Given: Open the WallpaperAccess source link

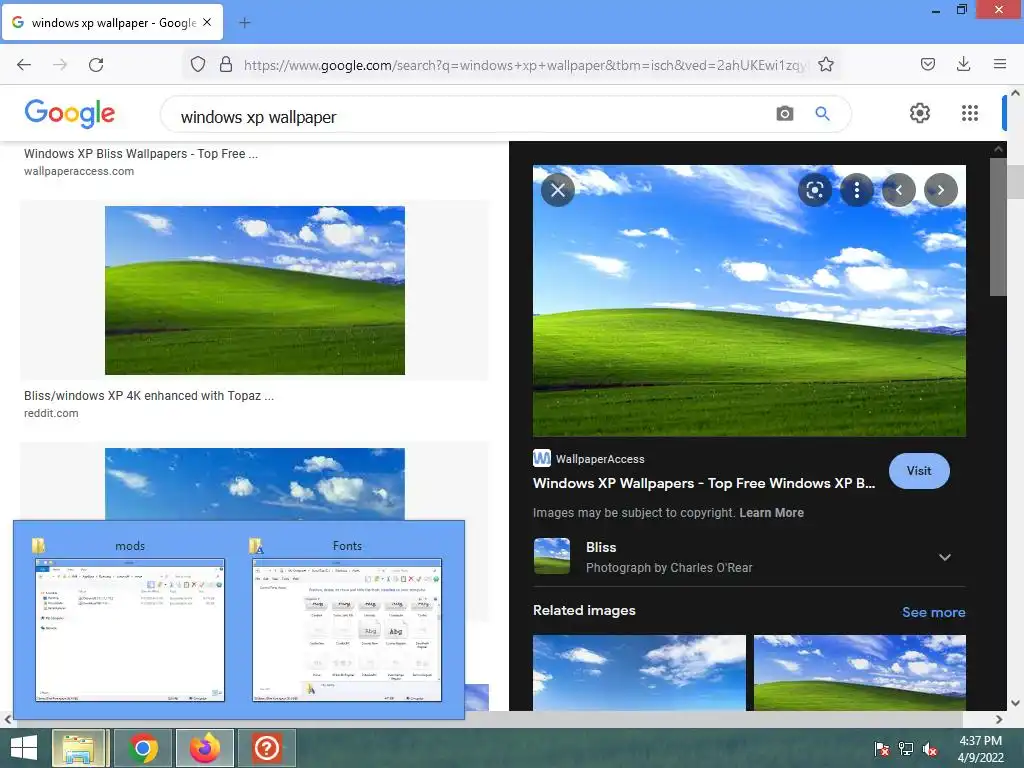Looking at the screenshot, I should point(588,459).
